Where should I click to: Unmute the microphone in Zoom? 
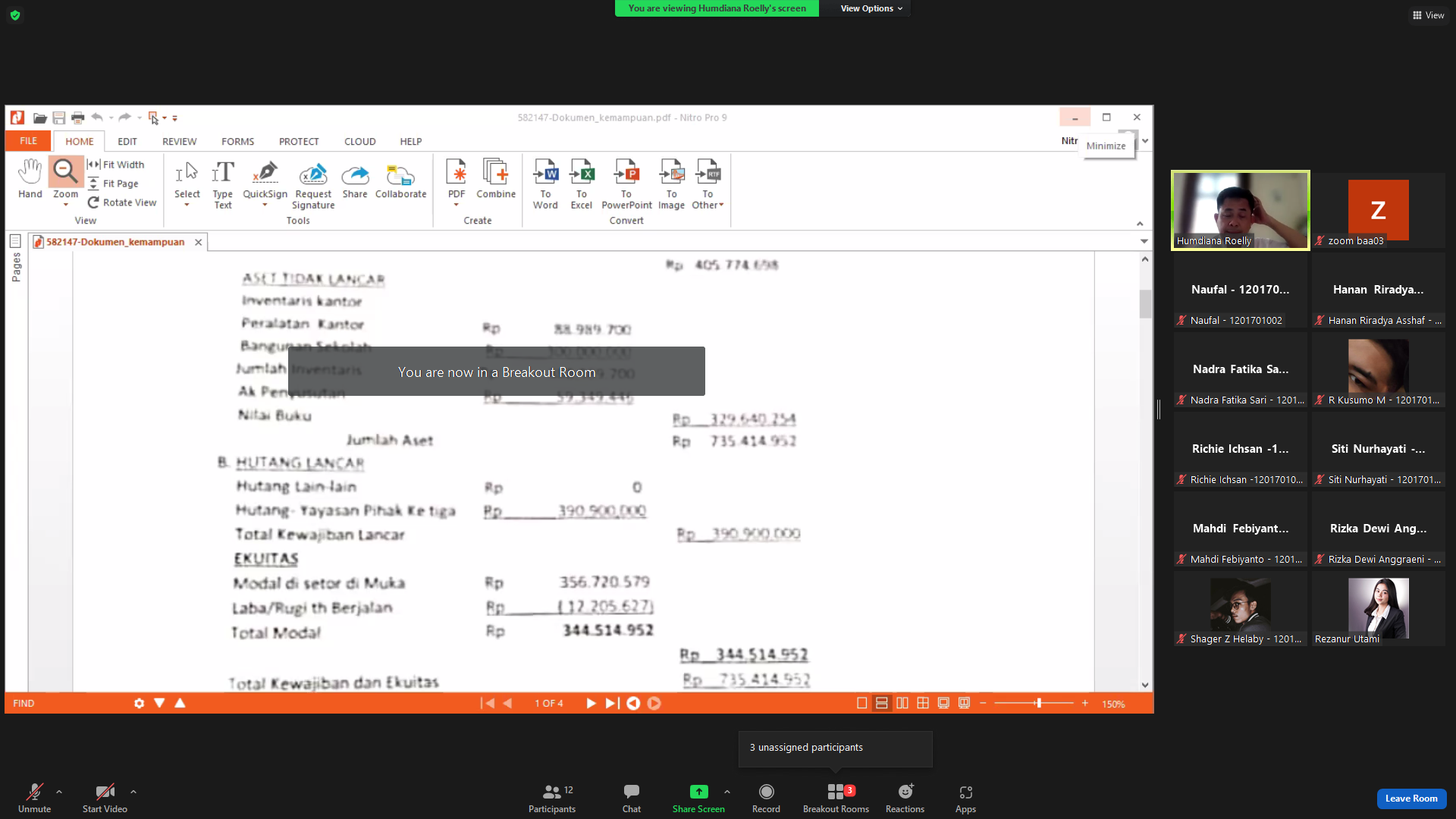[x=35, y=799]
